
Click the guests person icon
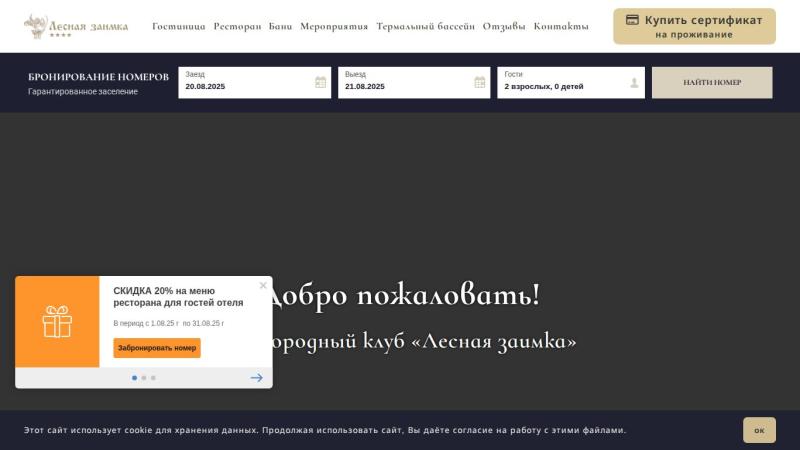click(x=634, y=83)
